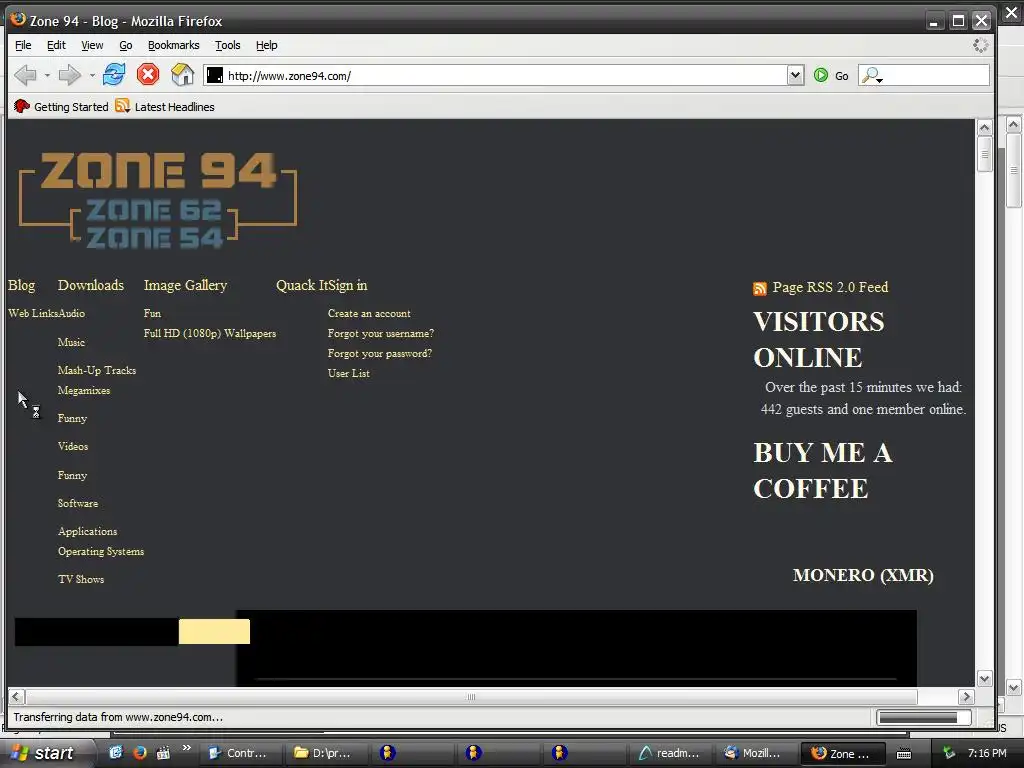Click in the URL address field
The image size is (1024, 768).
coord(504,76)
